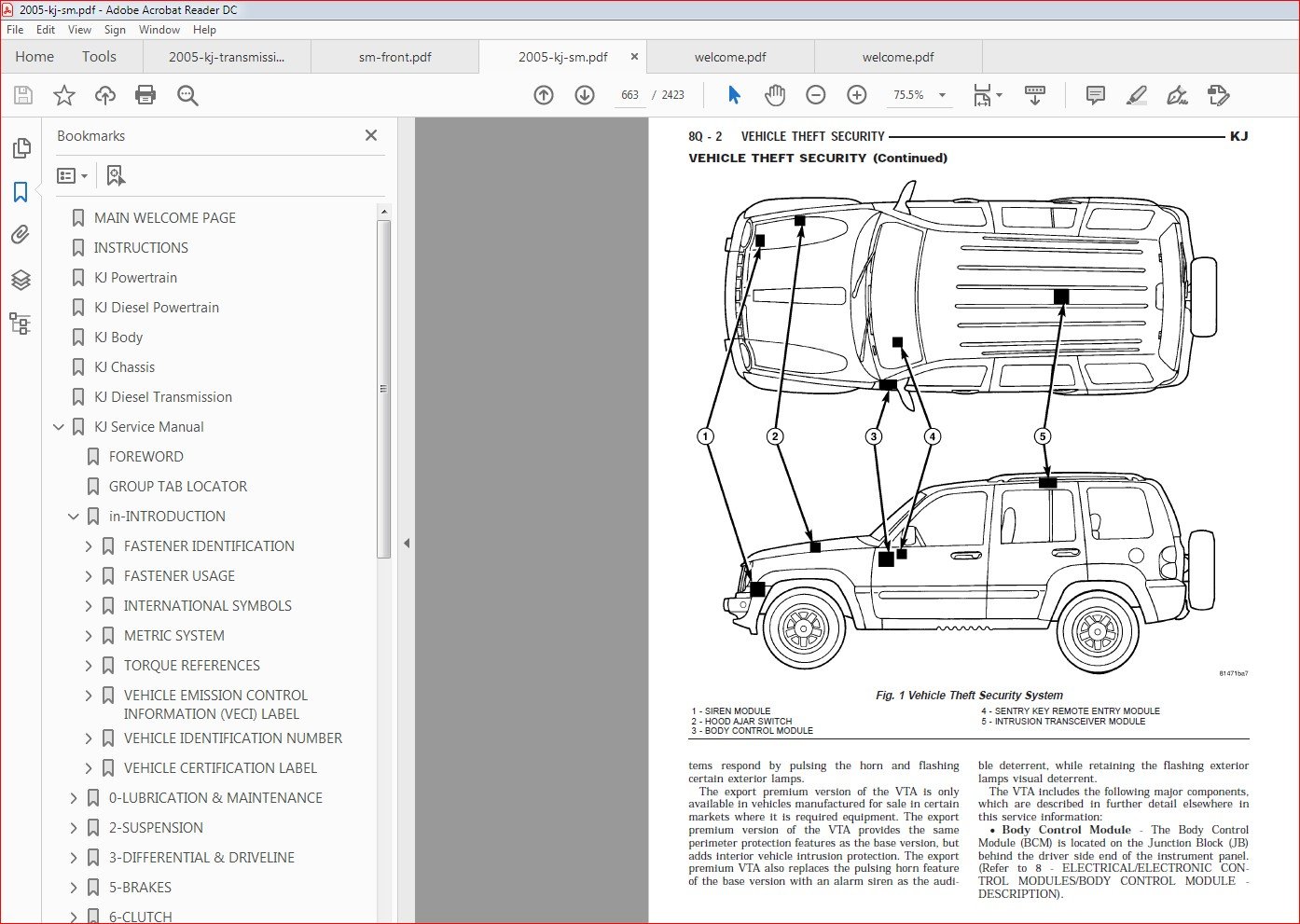Switch to the sm-front.pdf tab

pos(394,57)
